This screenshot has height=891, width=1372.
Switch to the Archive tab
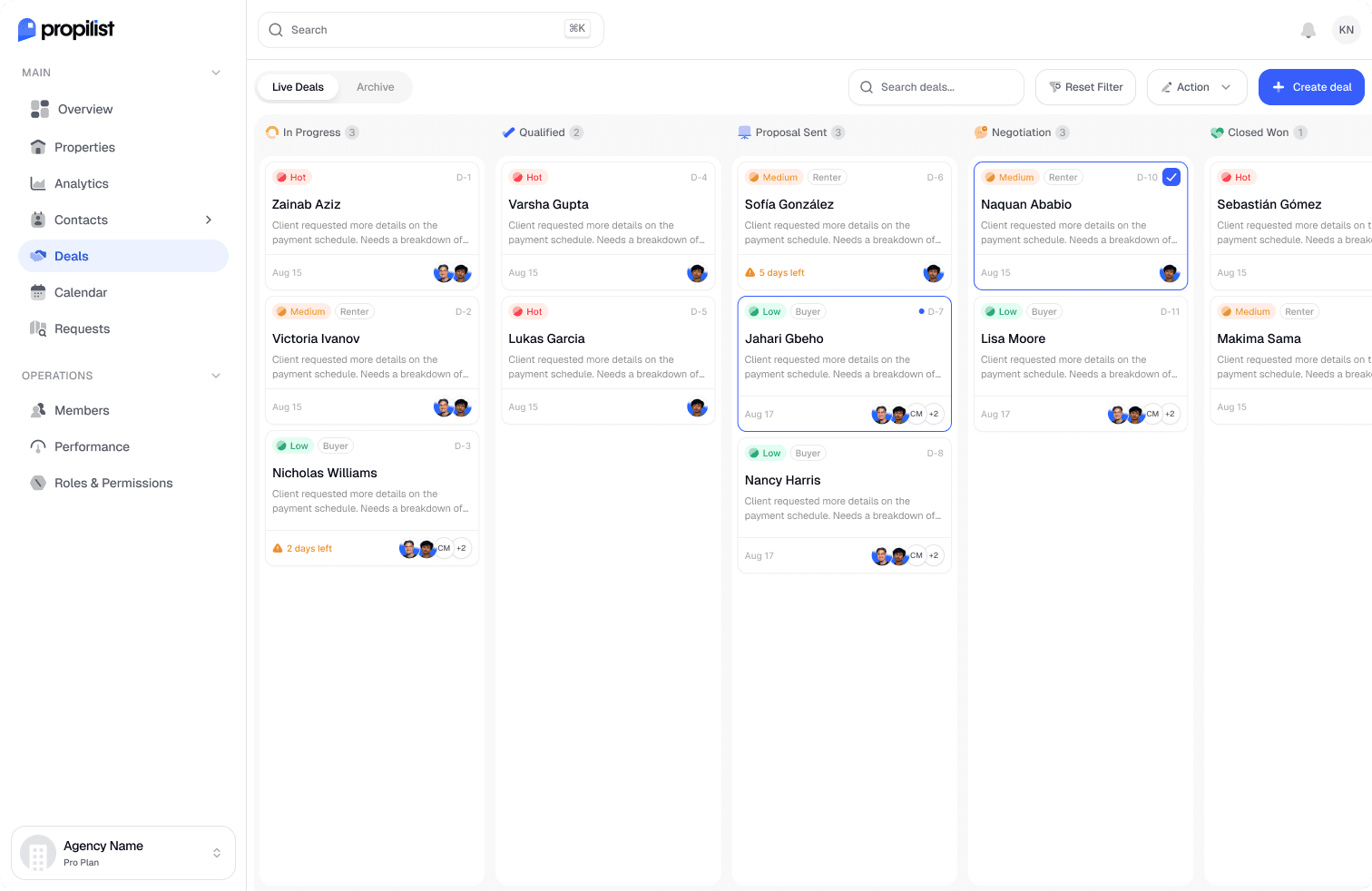pyautogui.click(x=375, y=87)
